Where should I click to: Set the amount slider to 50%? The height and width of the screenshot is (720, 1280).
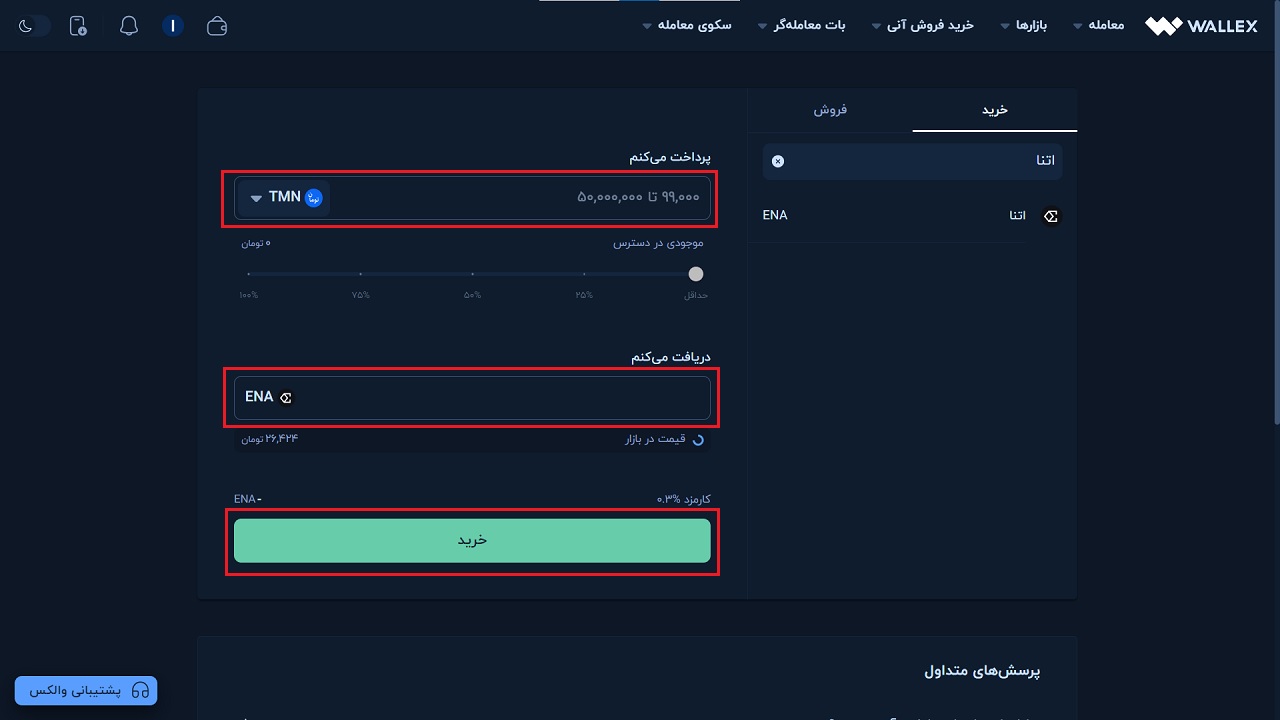[x=472, y=274]
